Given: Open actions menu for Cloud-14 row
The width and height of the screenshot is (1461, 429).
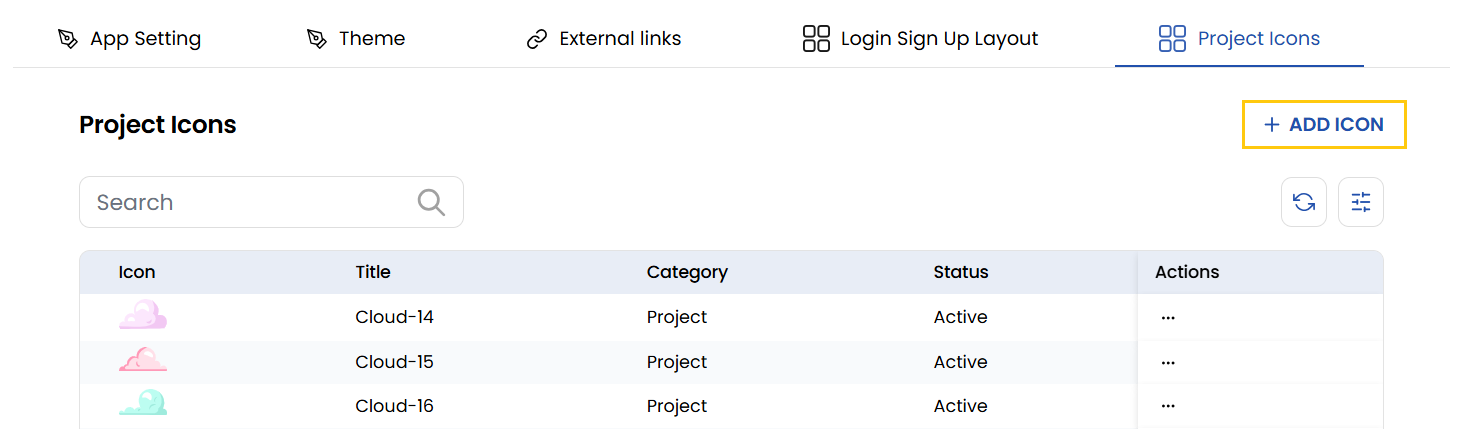Looking at the screenshot, I should click(x=1167, y=317).
